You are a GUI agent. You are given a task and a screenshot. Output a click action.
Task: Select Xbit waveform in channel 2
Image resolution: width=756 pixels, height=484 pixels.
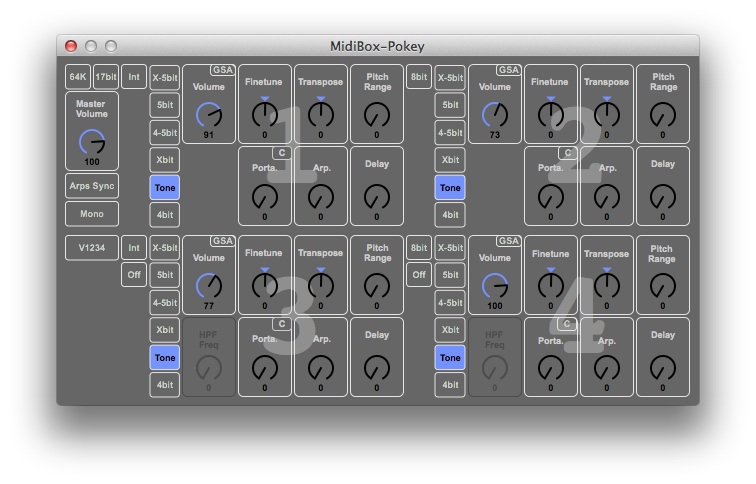[450, 159]
